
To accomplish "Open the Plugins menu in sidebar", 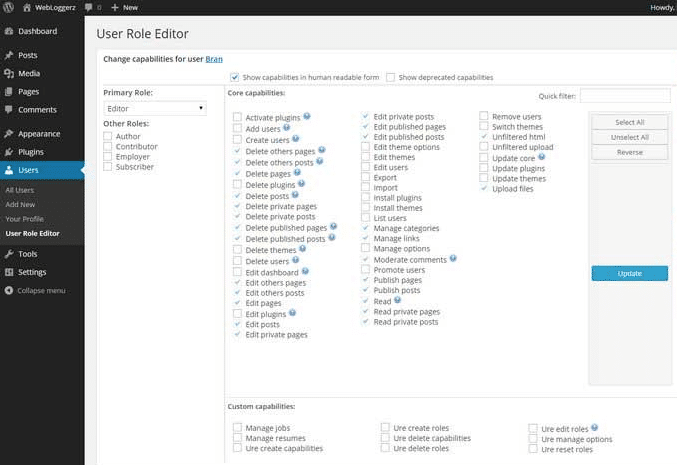I will pyautogui.click(x=30, y=152).
